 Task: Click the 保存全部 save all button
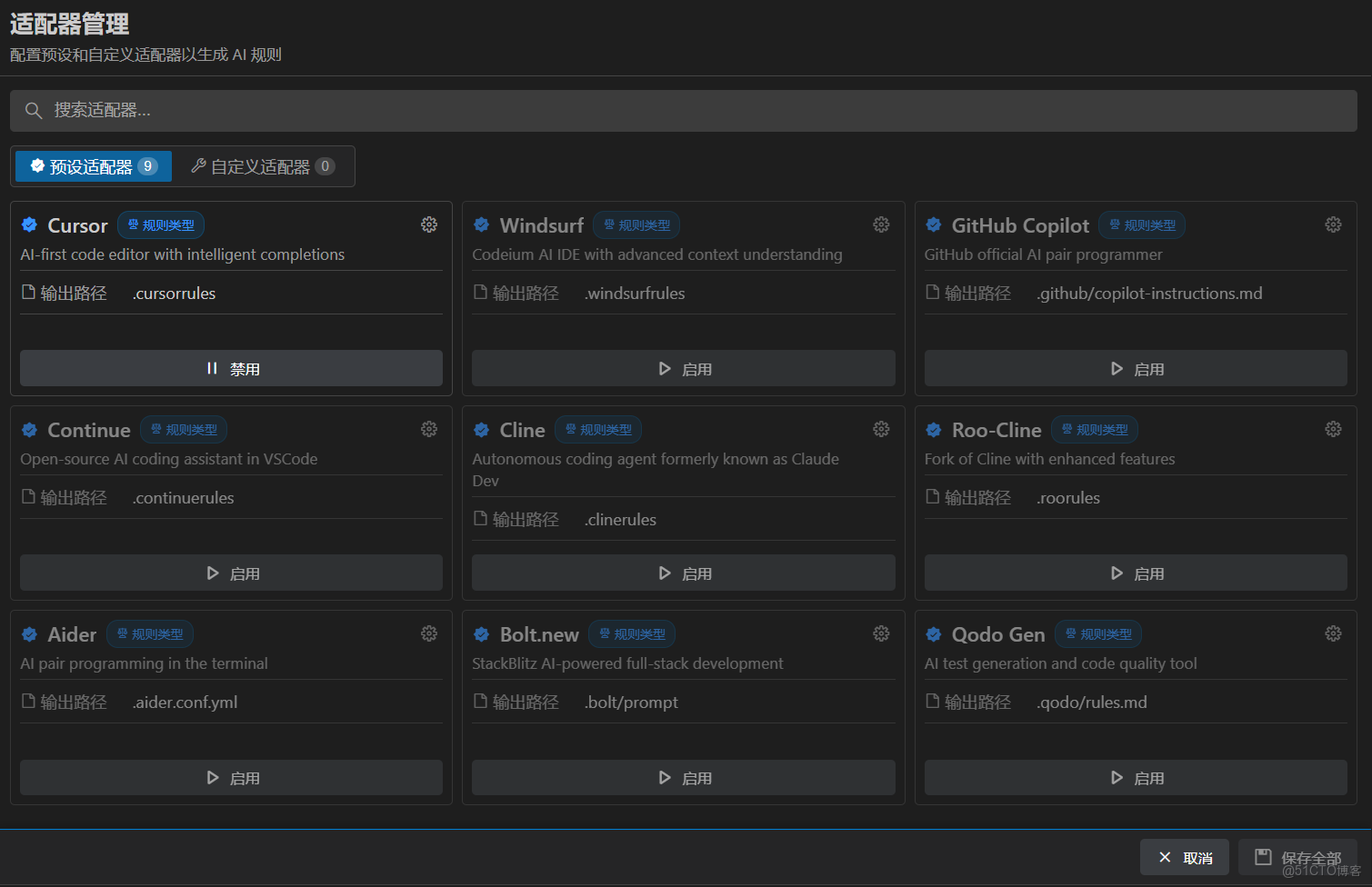point(1297,858)
